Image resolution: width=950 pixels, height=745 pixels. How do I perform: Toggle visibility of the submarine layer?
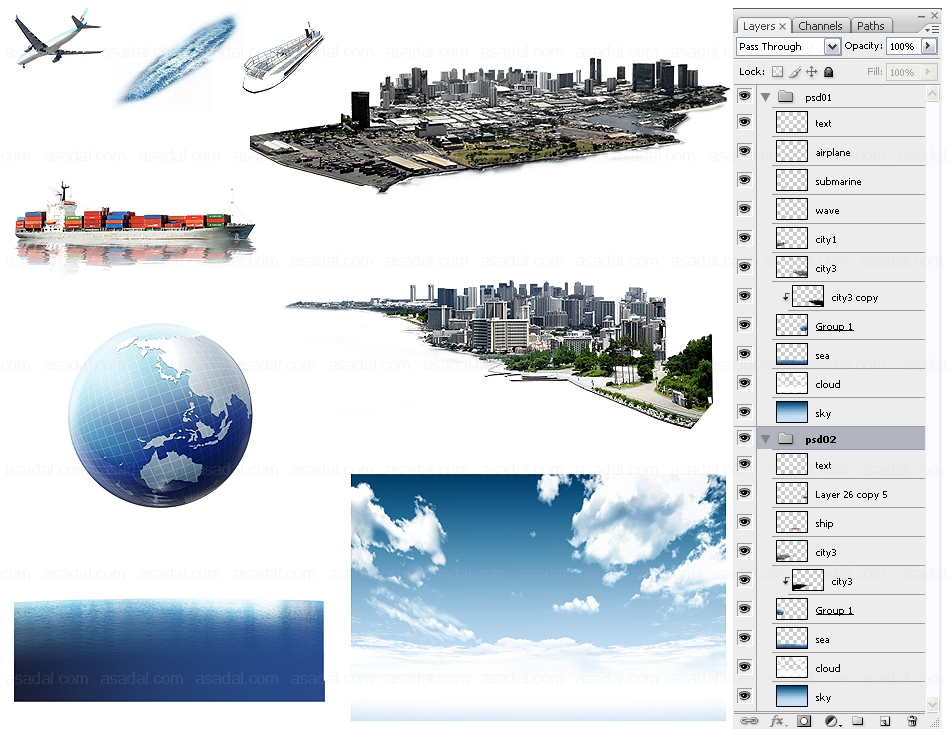click(743, 180)
